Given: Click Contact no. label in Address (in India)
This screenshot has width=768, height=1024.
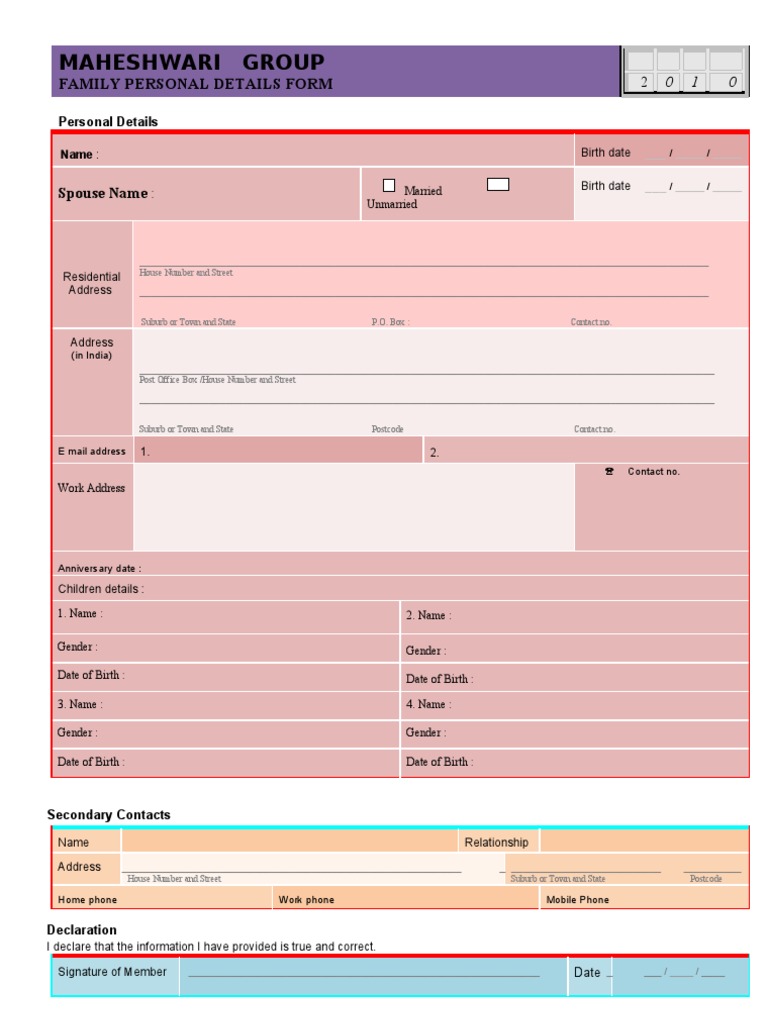Looking at the screenshot, I should coord(594,429).
